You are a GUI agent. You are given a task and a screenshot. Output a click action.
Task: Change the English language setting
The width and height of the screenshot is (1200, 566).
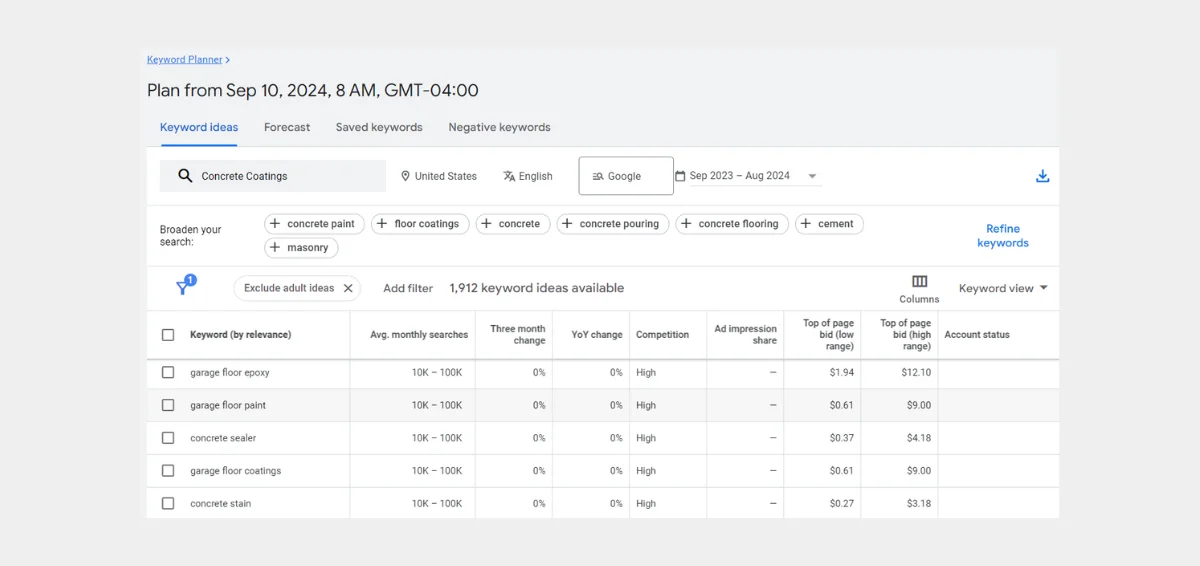pyautogui.click(x=528, y=176)
